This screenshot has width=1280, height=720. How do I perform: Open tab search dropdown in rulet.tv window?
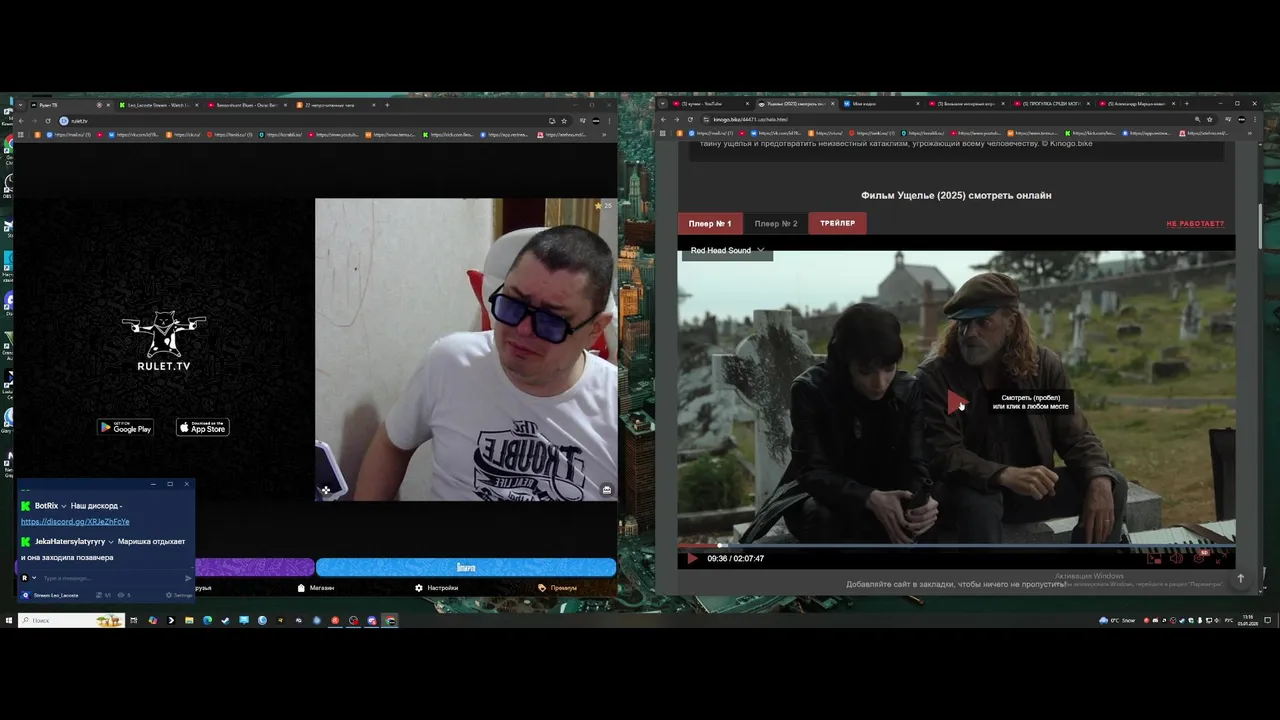pos(20,105)
